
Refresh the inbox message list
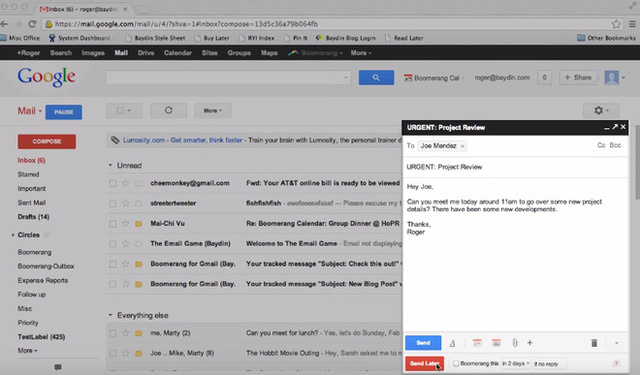[168, 111]
